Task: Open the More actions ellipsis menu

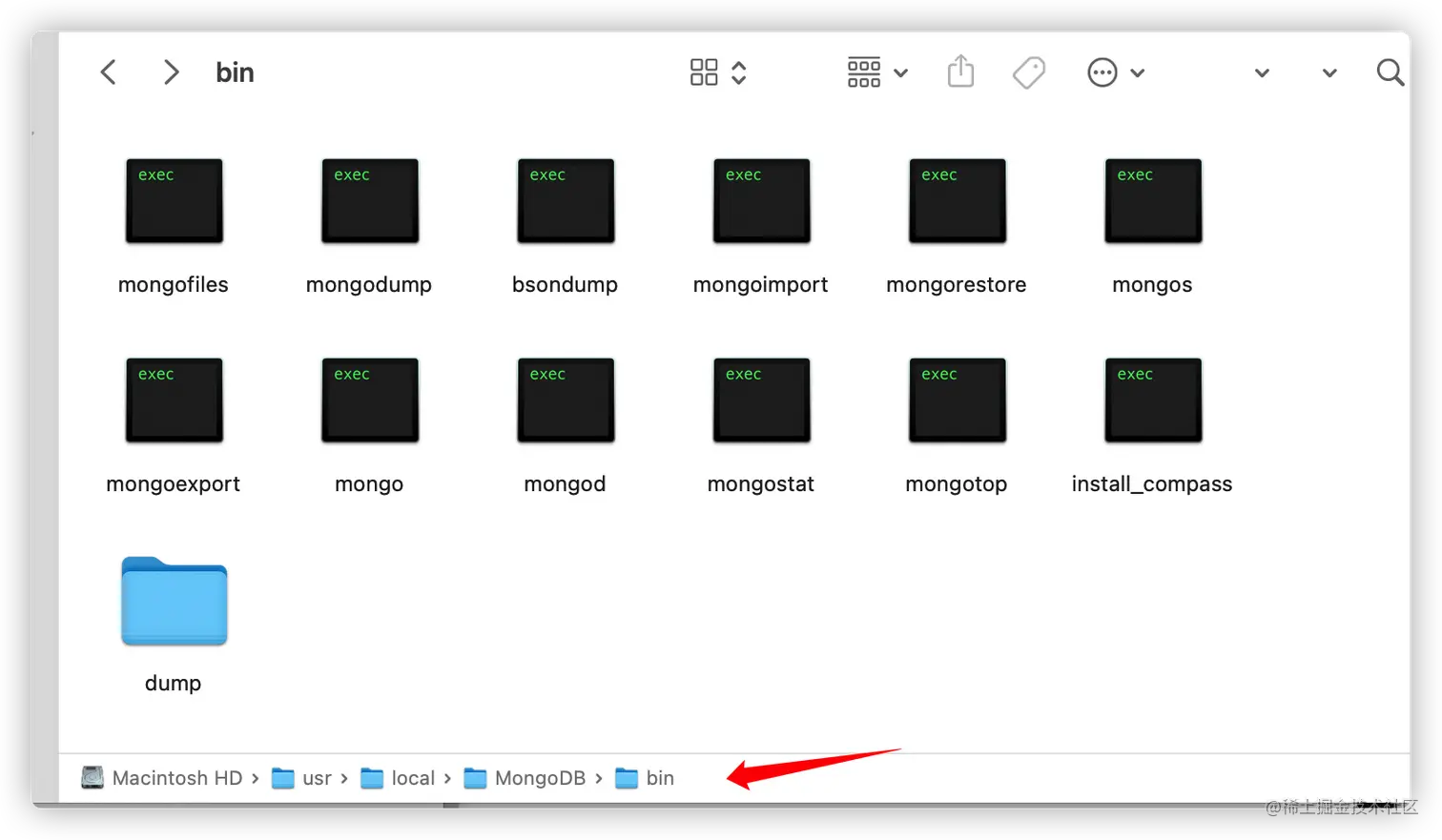Action: (1115, 72)
